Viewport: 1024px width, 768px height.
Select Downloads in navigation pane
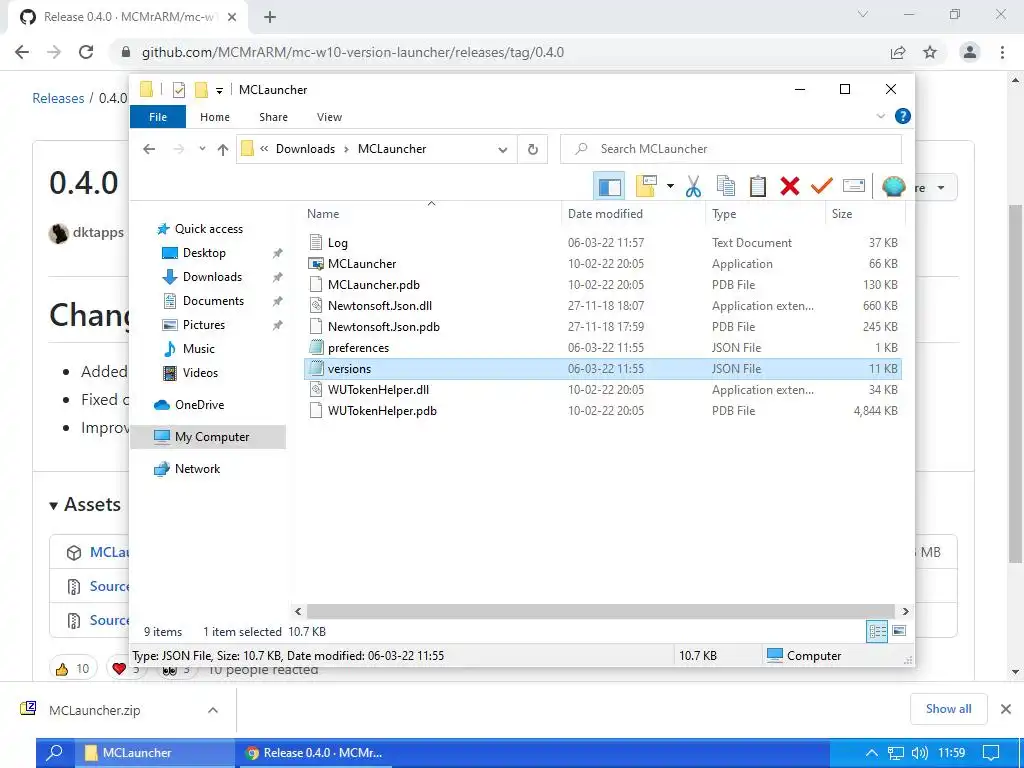(212, 277)
